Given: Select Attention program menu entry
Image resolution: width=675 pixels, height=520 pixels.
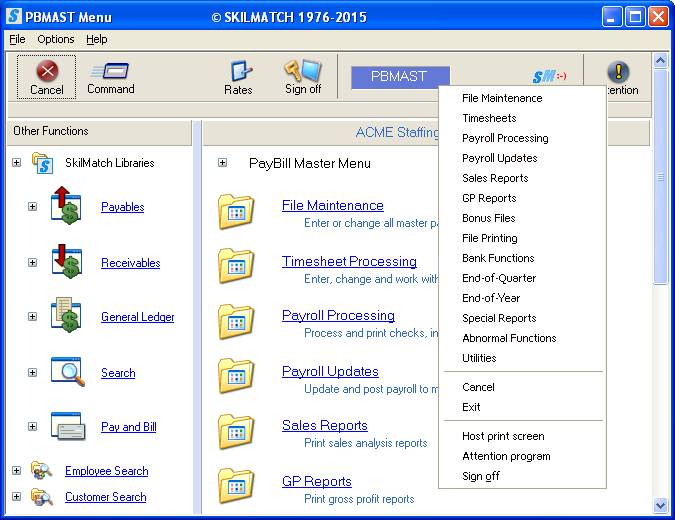Looking at the screenshot, I should tap(522, 456).
